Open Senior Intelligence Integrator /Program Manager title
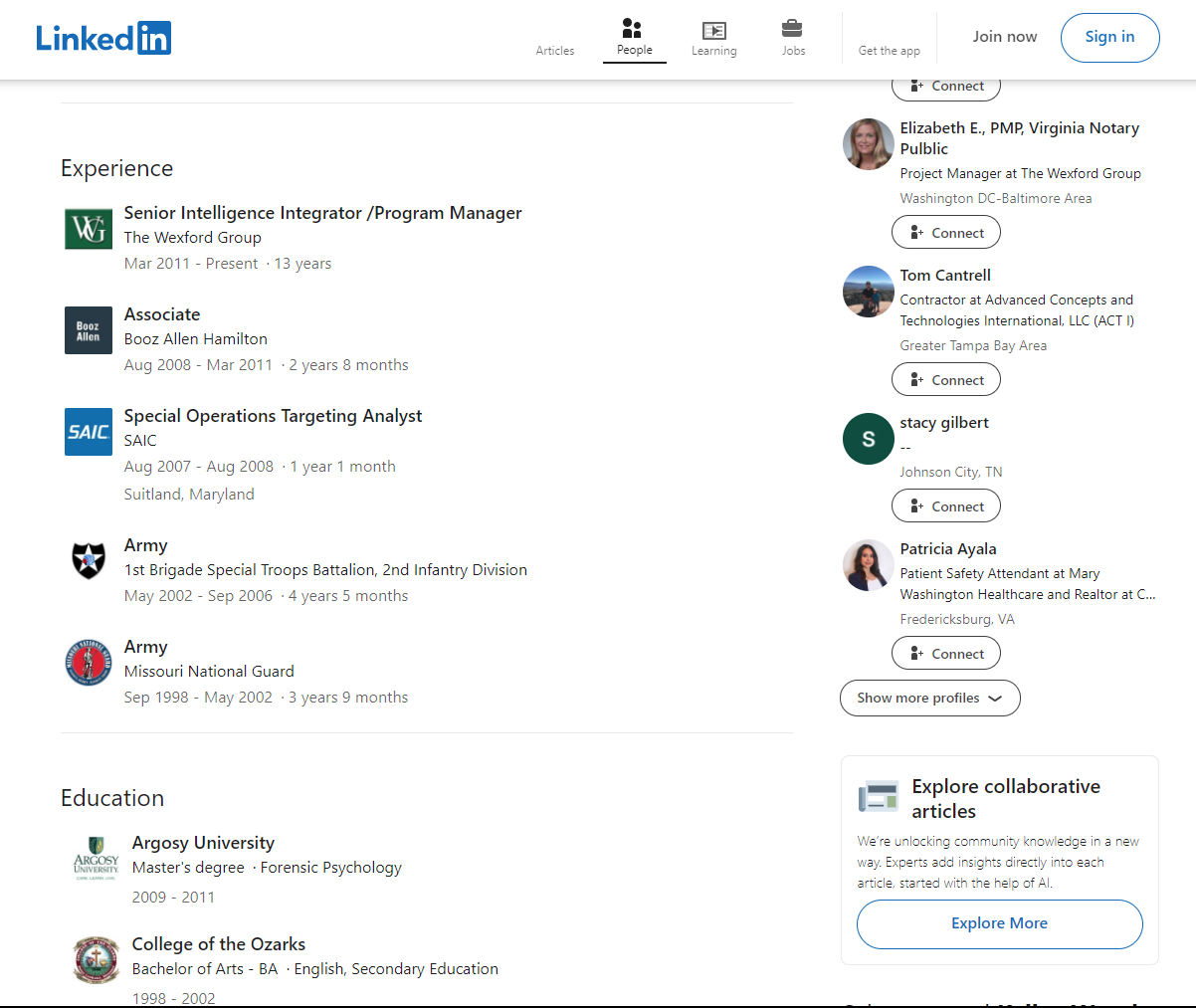Screen dimensions: 1196x1008 pyautogui.click(x=322, y=213)
